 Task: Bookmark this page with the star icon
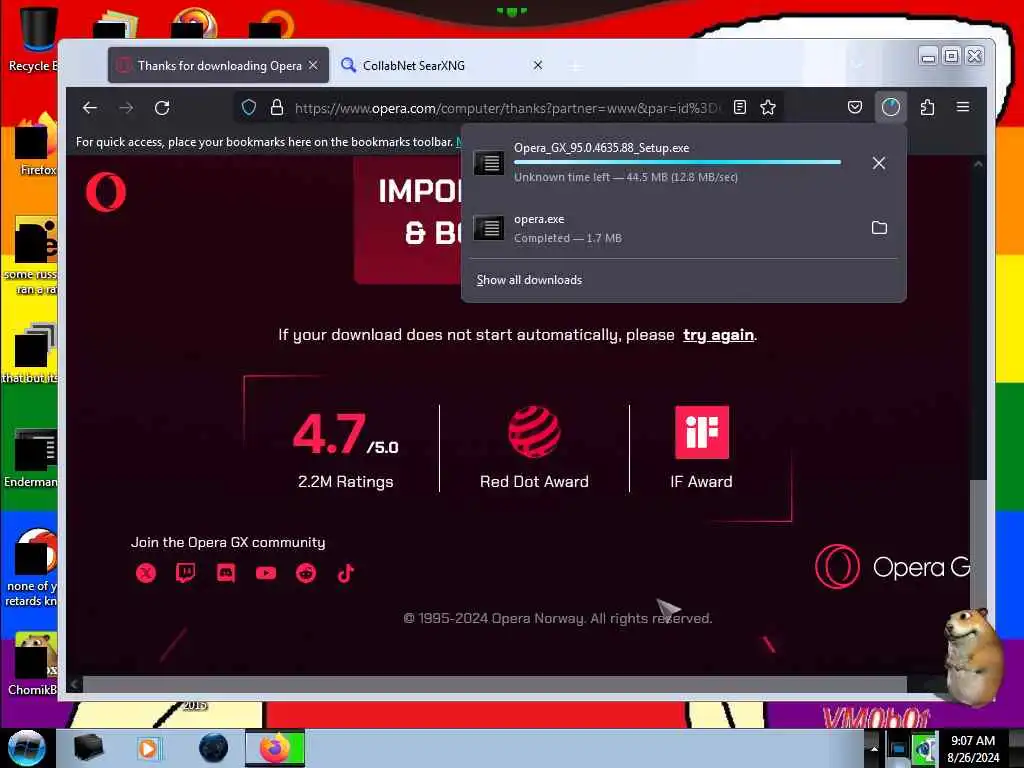[768, 107]
